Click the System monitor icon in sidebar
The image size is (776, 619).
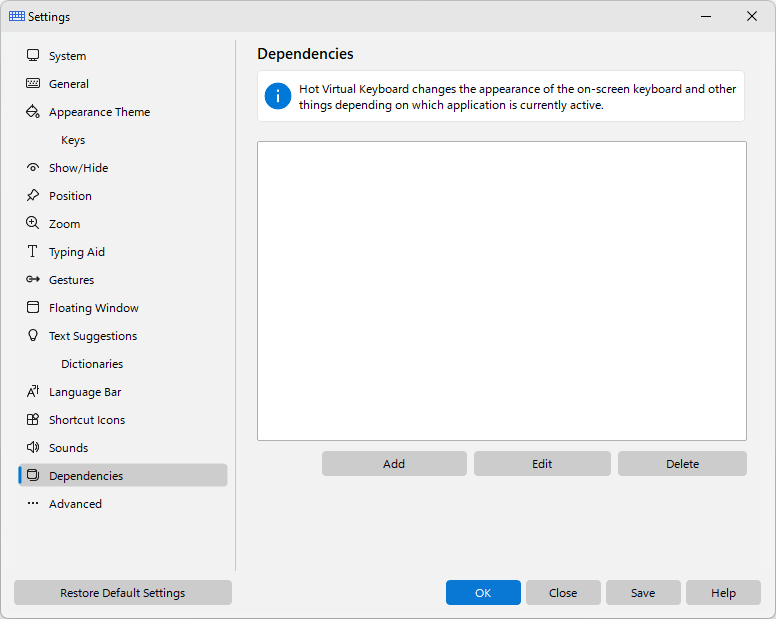click(33, 55)
